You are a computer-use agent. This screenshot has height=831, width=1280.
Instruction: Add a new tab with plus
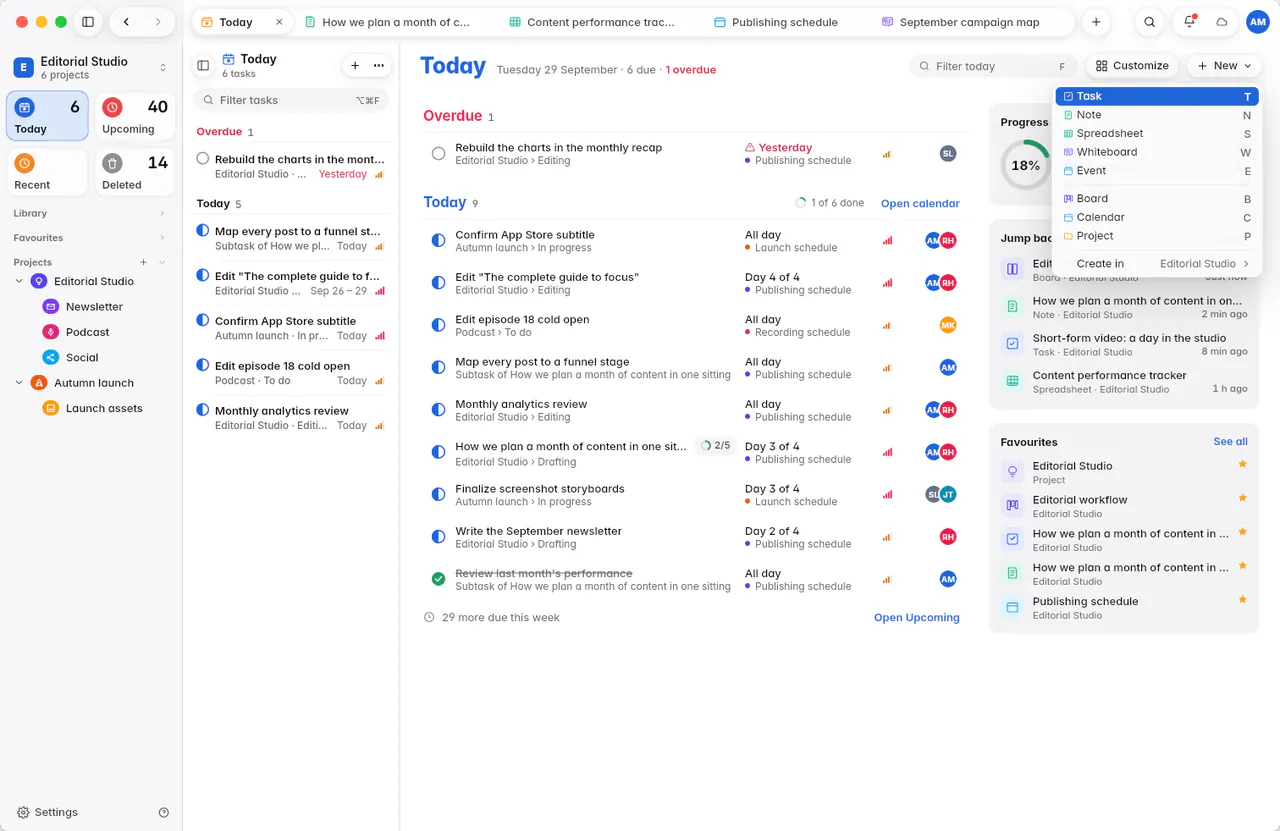[x=1096, y=22]
